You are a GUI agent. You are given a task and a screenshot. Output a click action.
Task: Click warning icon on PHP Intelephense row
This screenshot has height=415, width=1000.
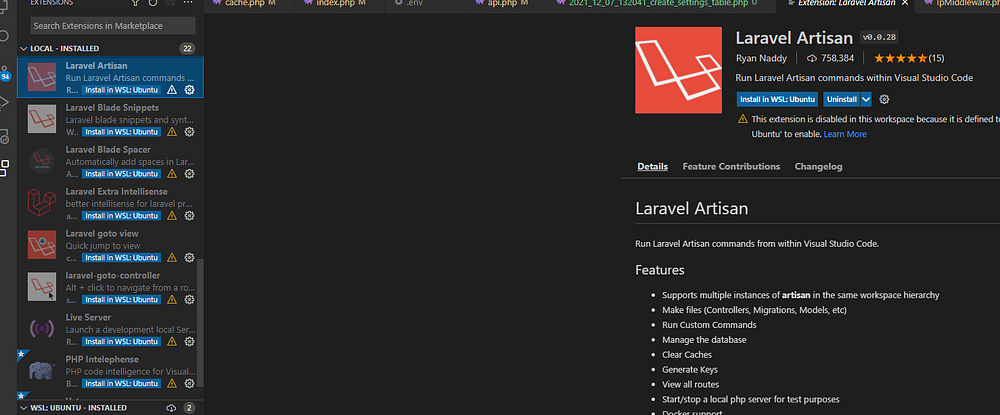[172, 384]
